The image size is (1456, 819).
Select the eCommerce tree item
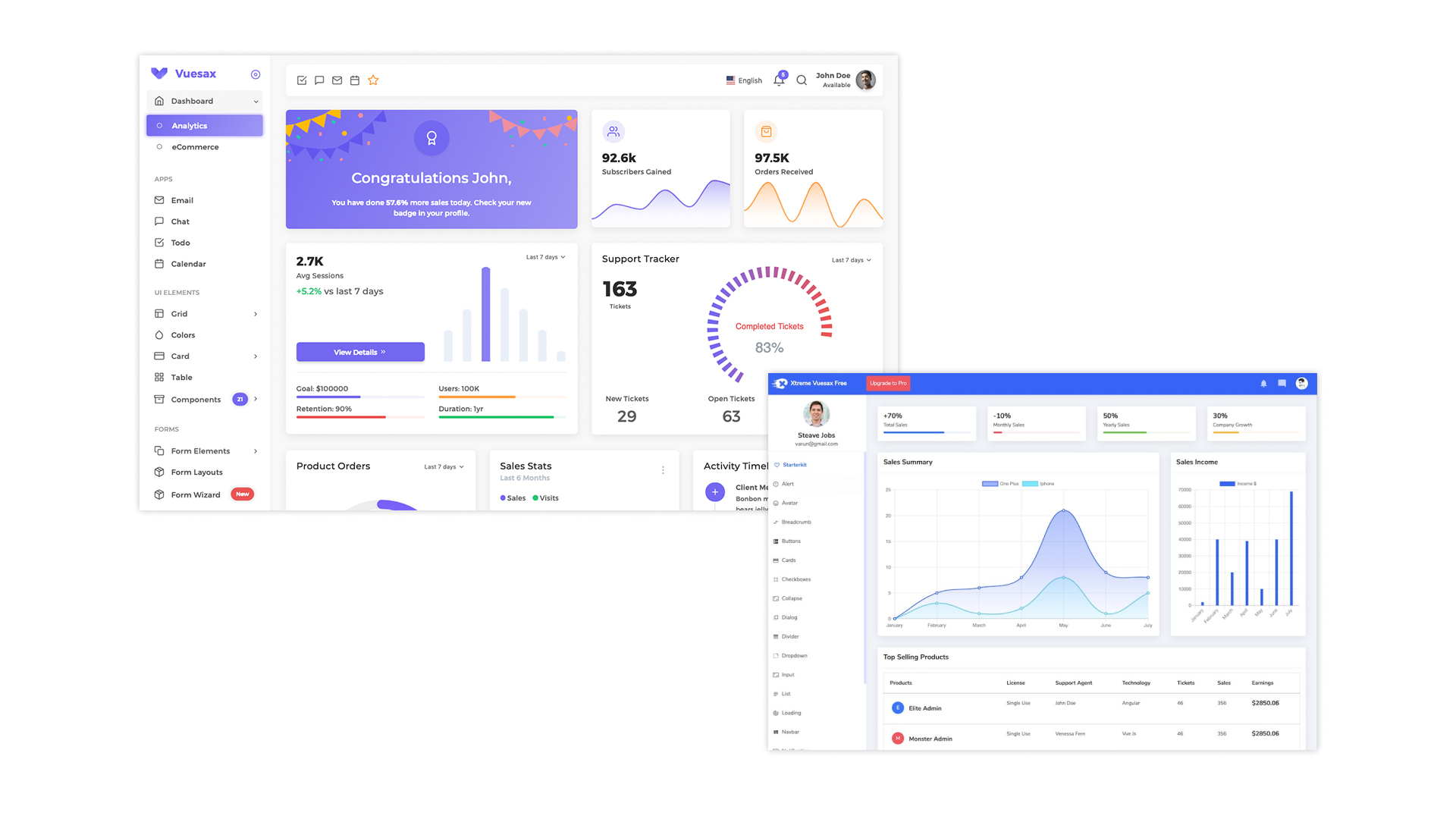point(196,147)
